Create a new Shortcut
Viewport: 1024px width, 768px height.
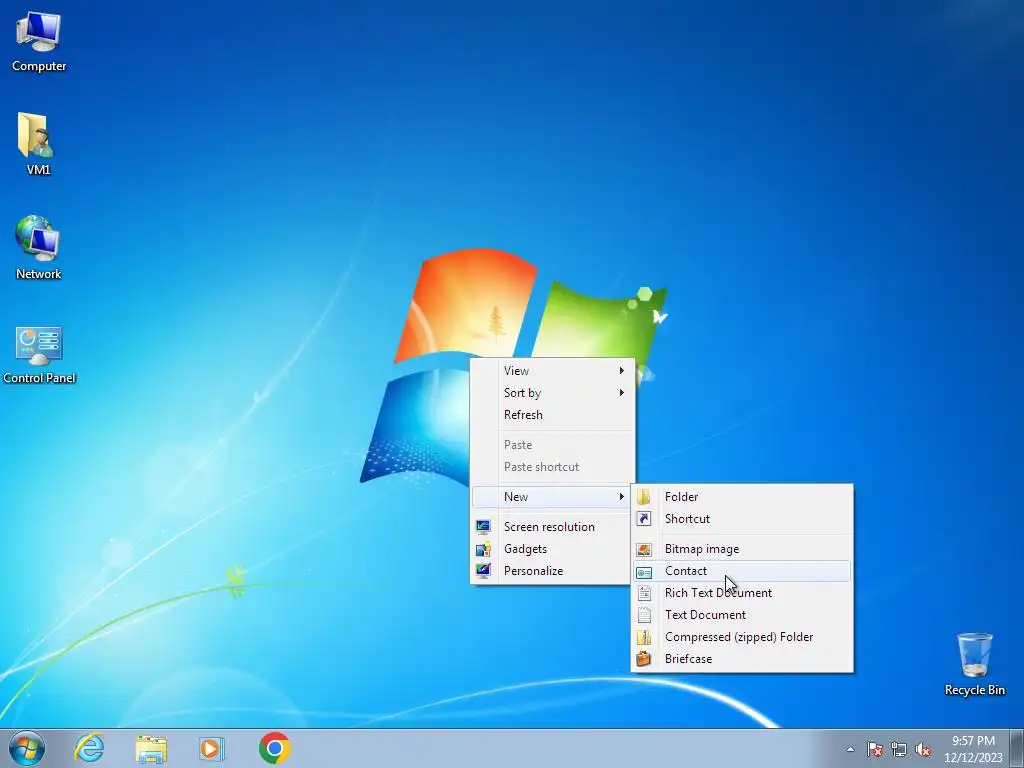pos(742,519)
